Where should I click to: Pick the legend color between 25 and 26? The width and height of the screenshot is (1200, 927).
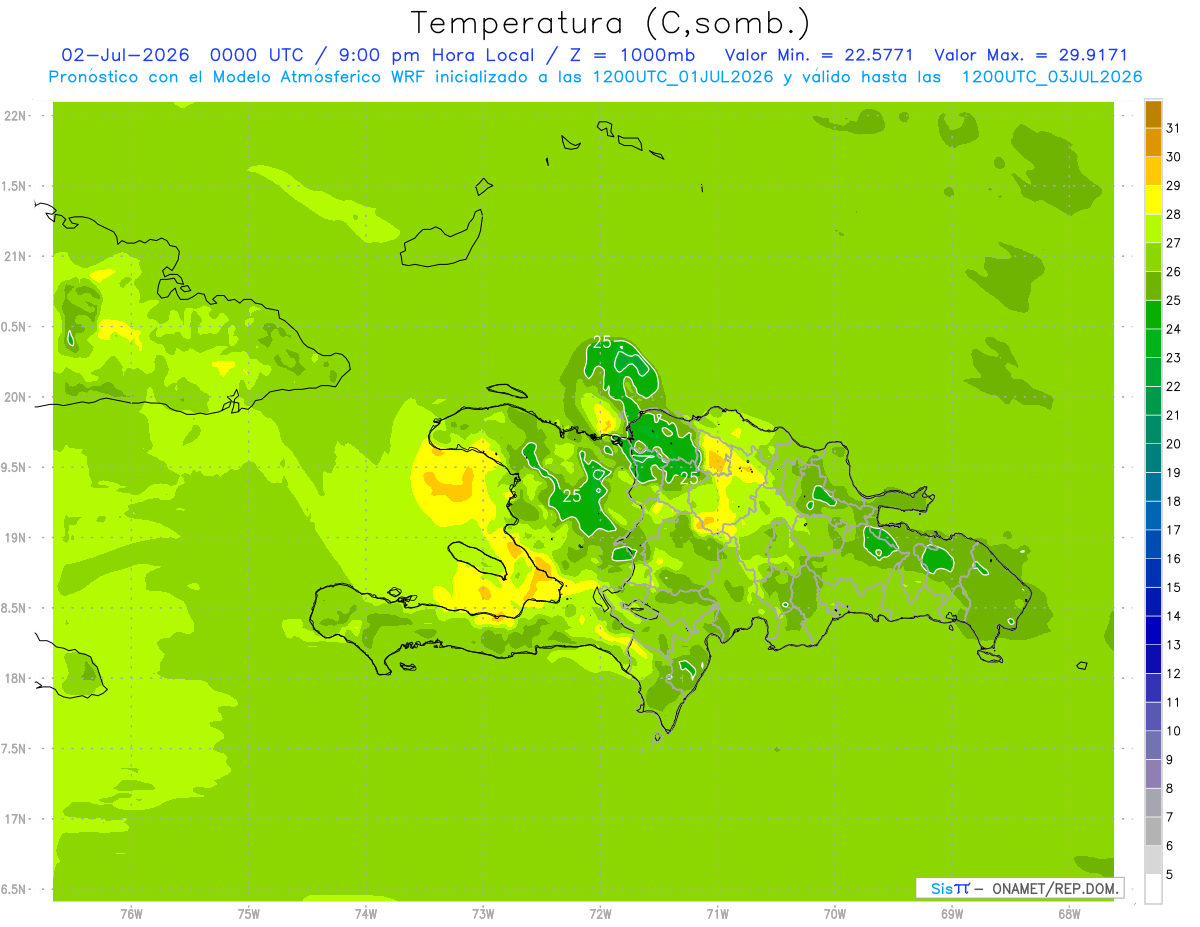point(1153,286)
